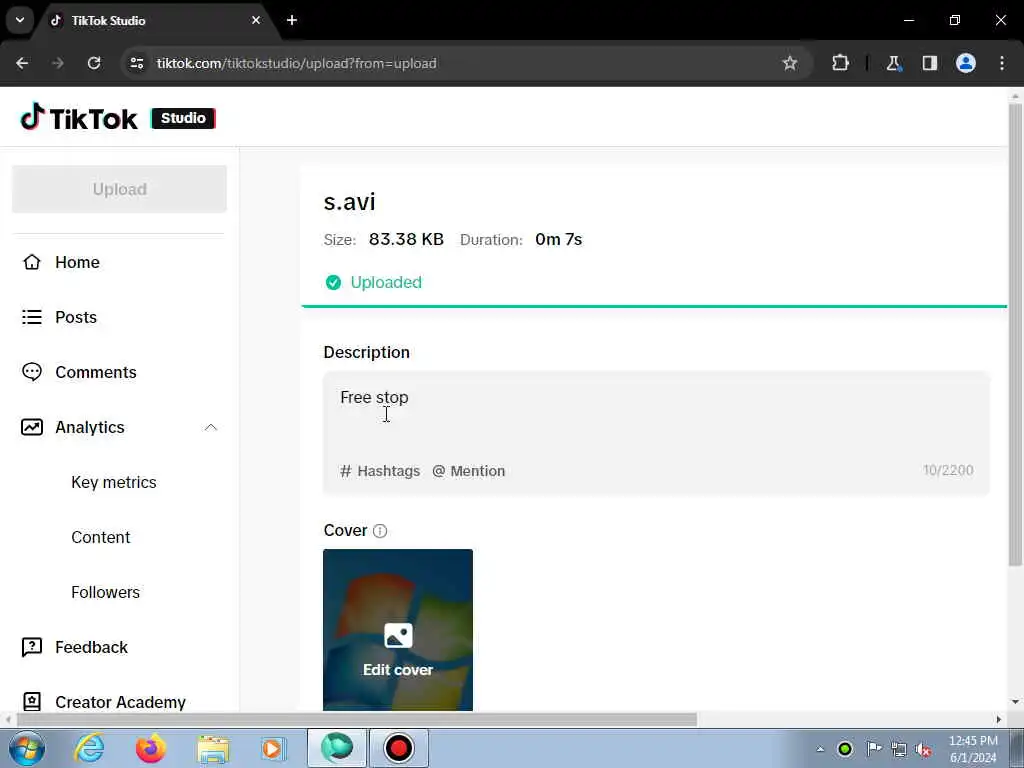Click the Home house icon in sidebar
Viewport: 1024px width, 768px height.
(31, 262)
